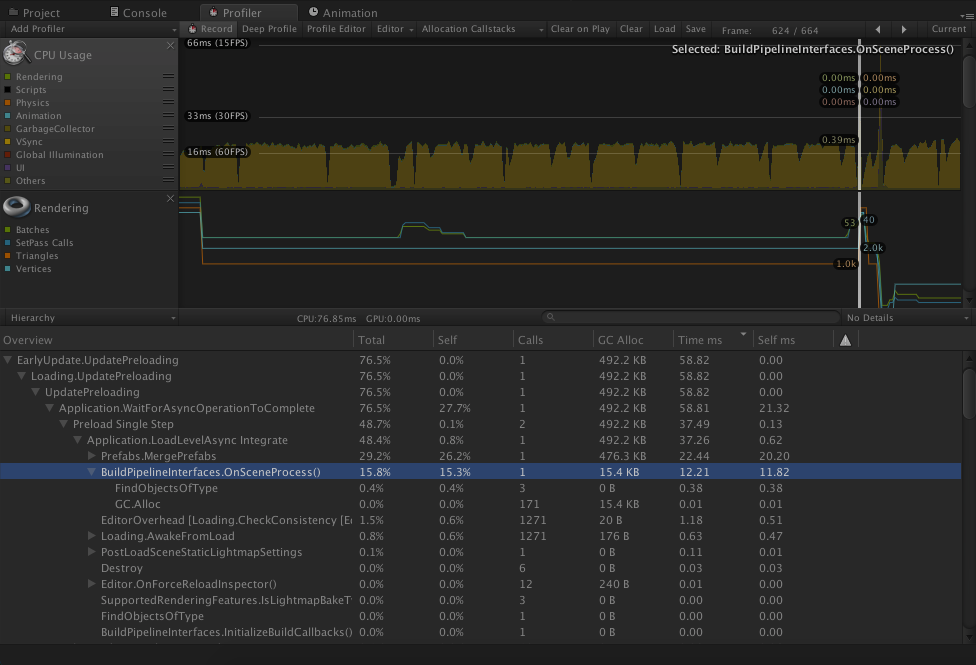Click the warning triangle column header
976x665 pixels.
(845, 340)
